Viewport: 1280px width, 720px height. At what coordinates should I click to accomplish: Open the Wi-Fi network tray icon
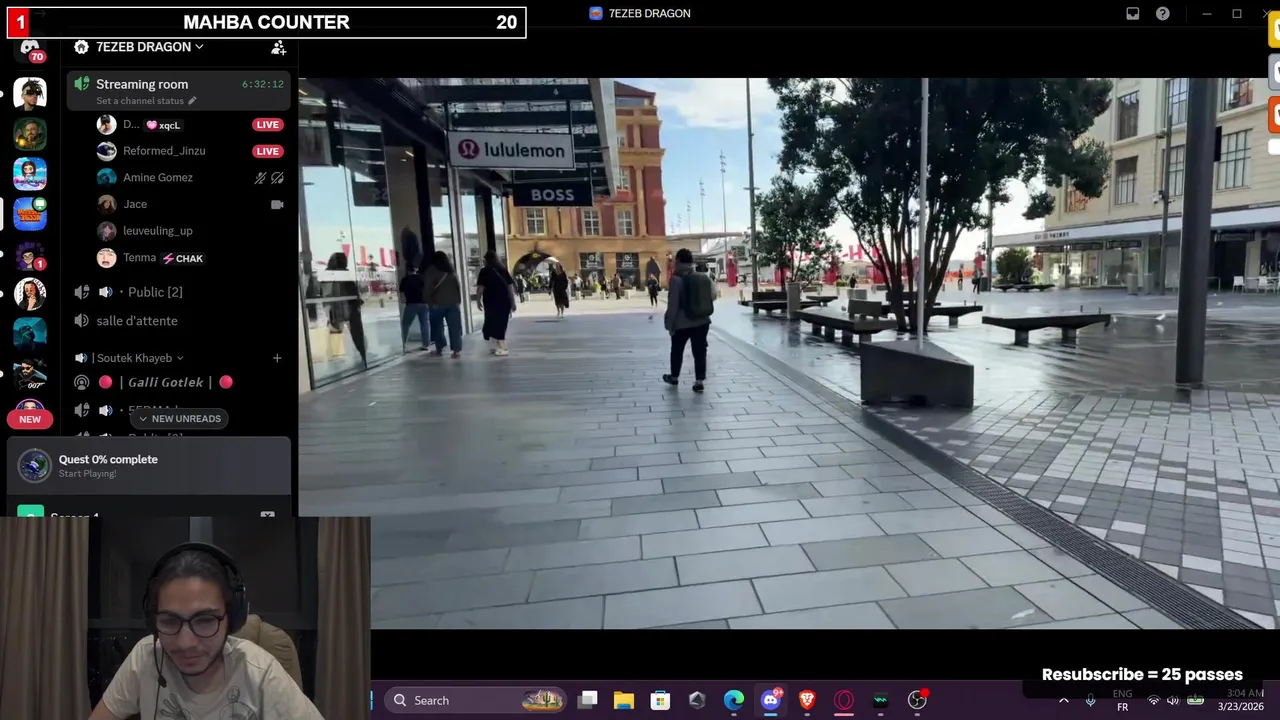click(x=1153, y=701)
